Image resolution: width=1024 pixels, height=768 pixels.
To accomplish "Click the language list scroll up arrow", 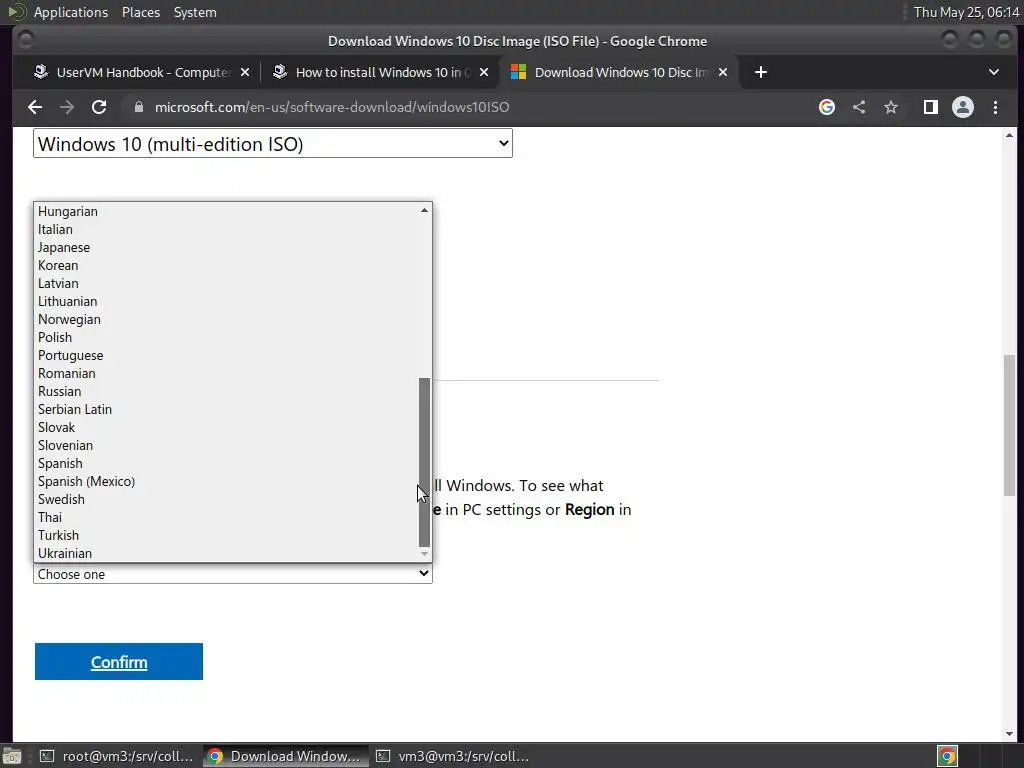I will click(424, 210).
